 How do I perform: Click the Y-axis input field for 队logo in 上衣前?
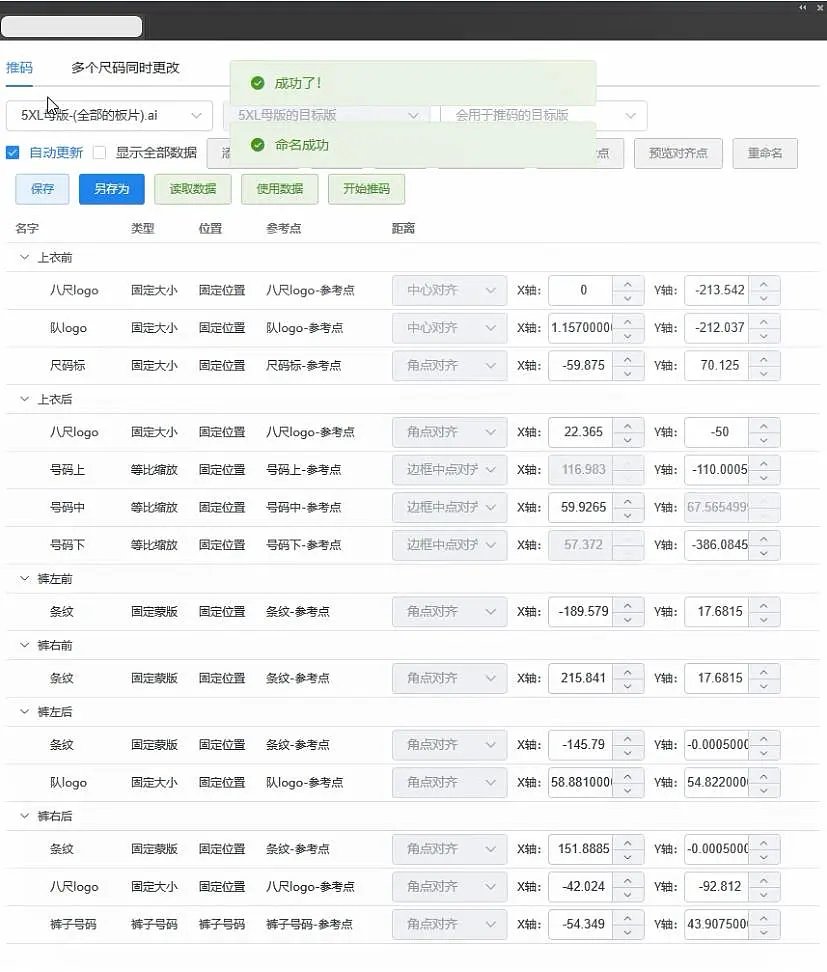click(x=714, y=328)
